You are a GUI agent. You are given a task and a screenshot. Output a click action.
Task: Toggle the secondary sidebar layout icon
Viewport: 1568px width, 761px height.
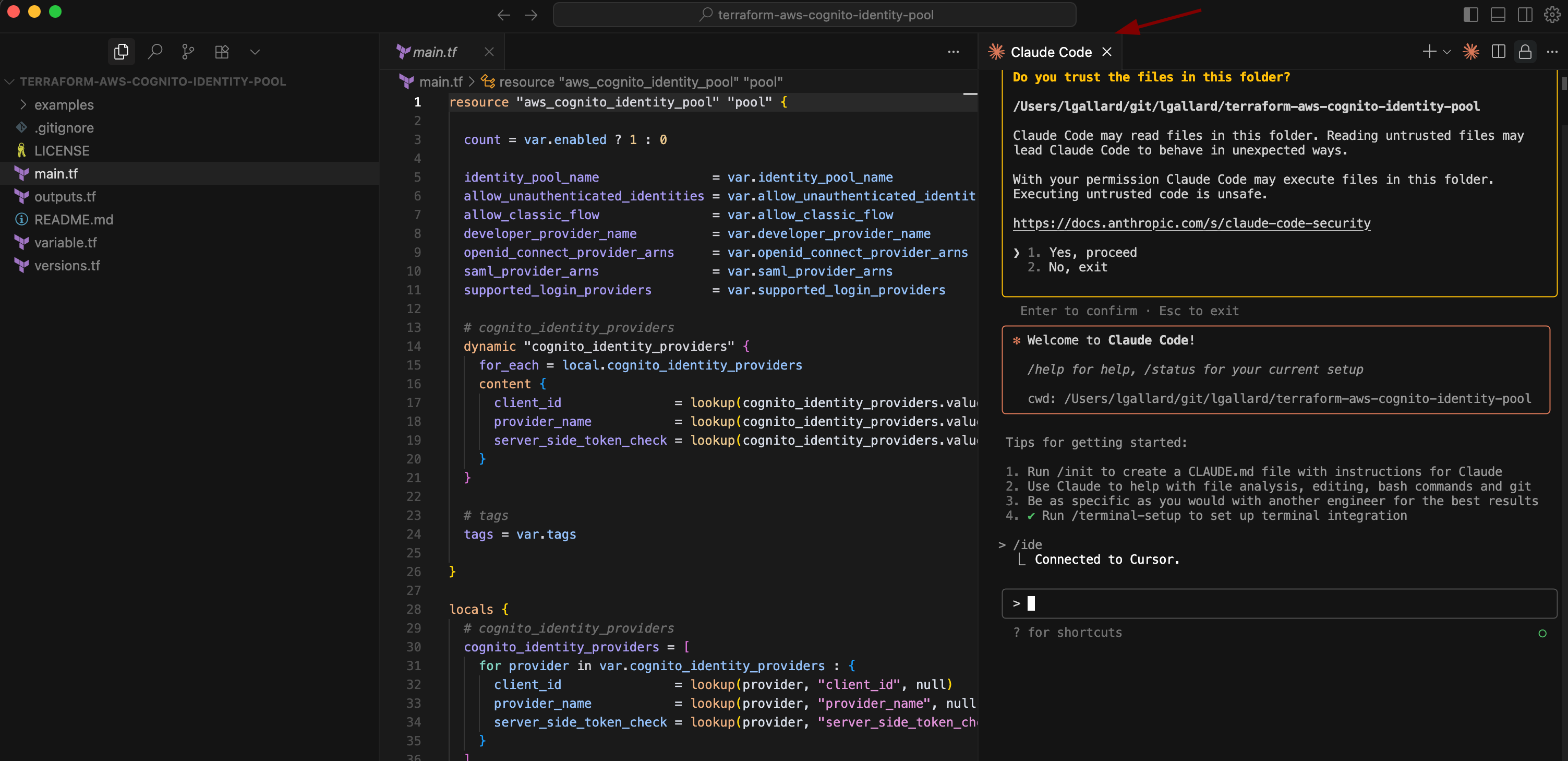click(x=1525, y=15)
